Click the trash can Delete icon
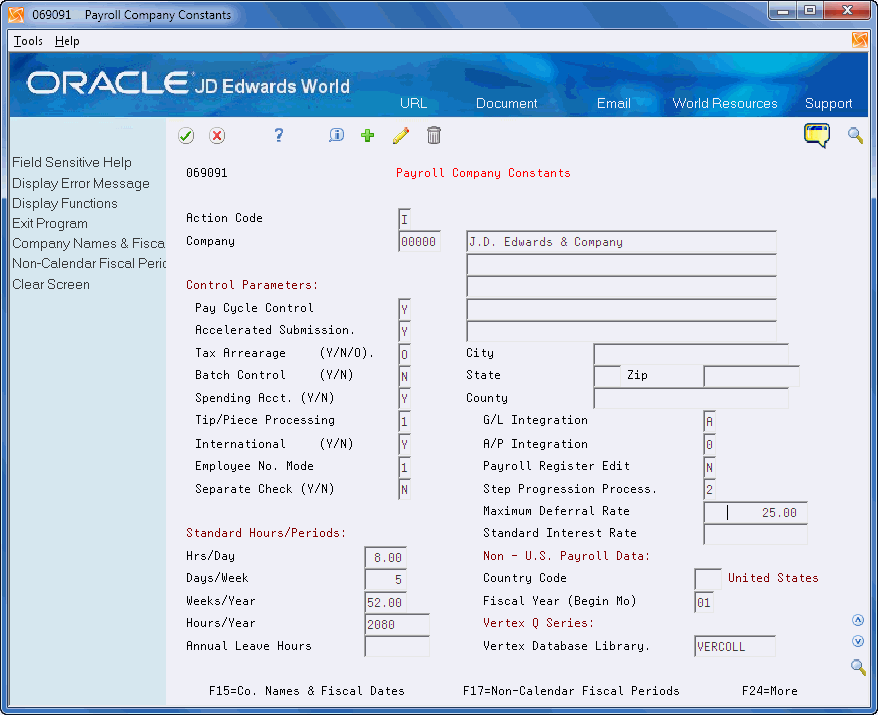Viewport: 878px width, 715px height. pyautogui.click(x=433, y=135)
